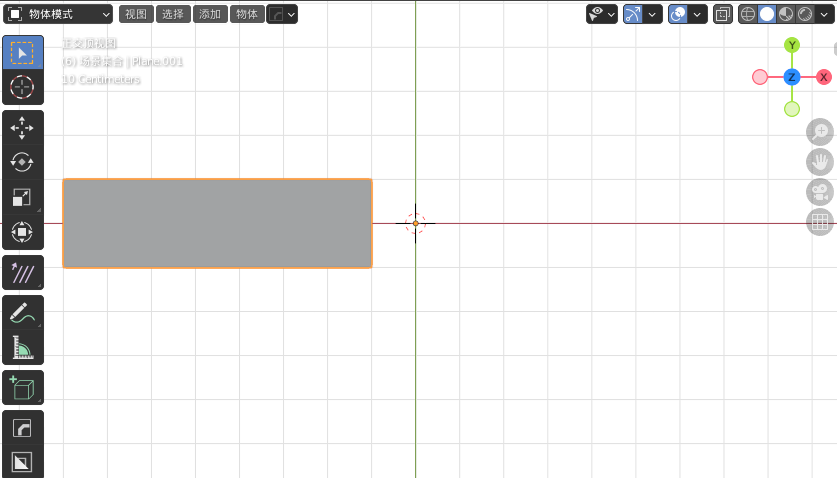Image resolution: width=837 pixels, height=478 pixels.
Task: Open the 添加 menu
Action: pyautogui.click(x=209, y=14)
